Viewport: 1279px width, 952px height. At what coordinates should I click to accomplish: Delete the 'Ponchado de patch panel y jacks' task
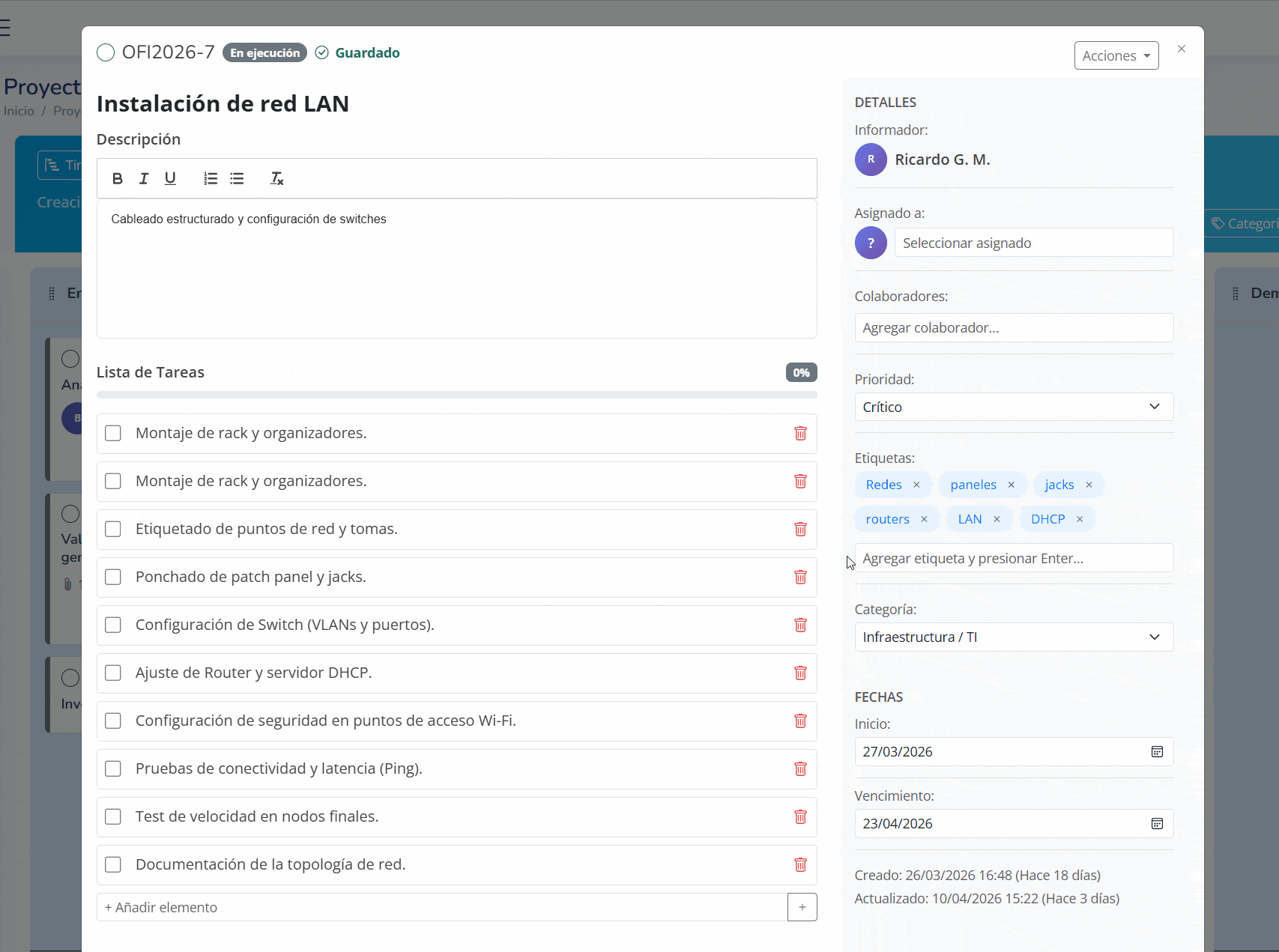pyautogui.click(x=800, y=577)
